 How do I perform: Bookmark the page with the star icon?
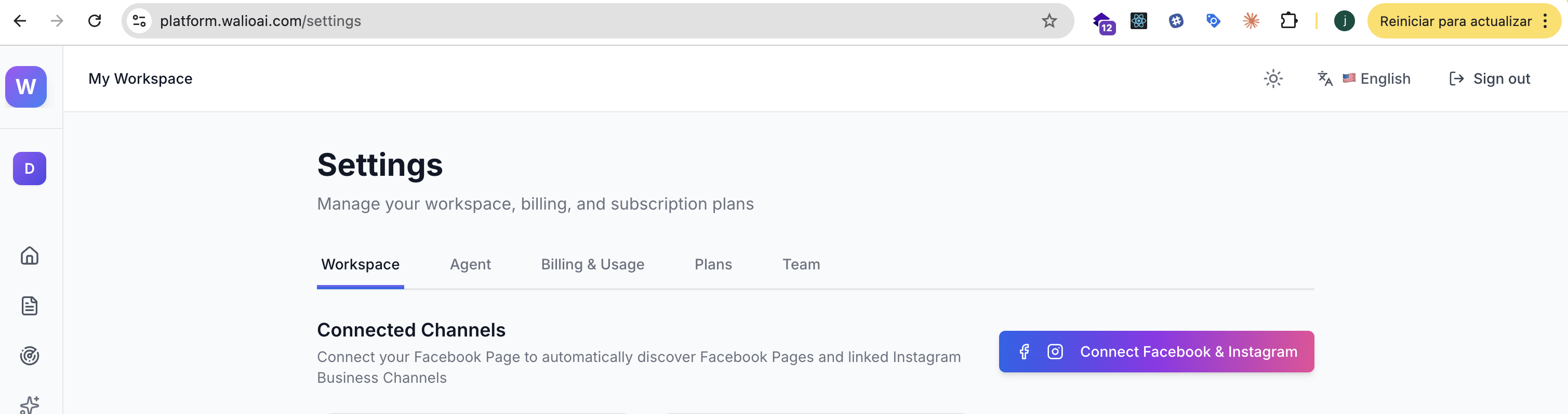point(1049,20)
